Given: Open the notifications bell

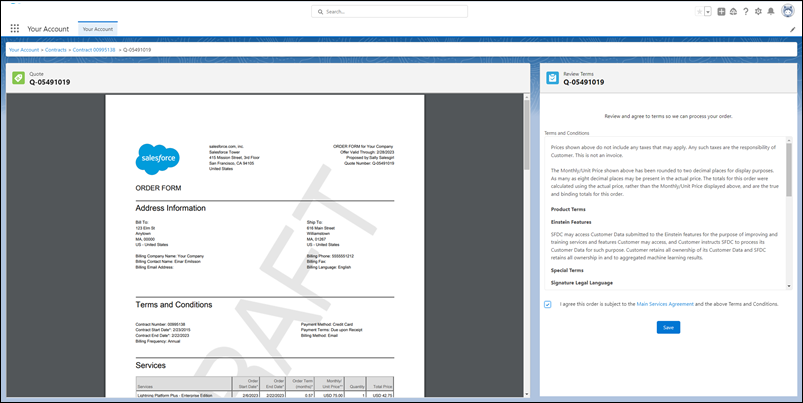Looking at the screenshot, I should tap(771, 11).
